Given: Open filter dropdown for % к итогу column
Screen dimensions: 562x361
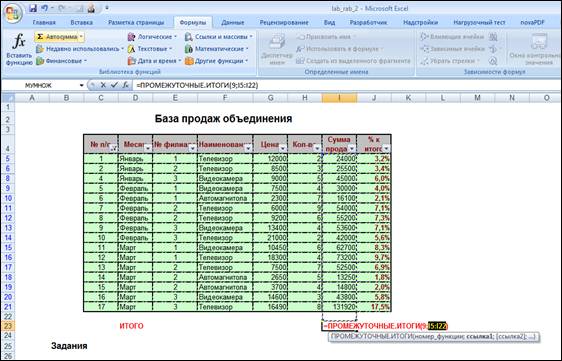Looking at the screenshot, I should 386,148.
